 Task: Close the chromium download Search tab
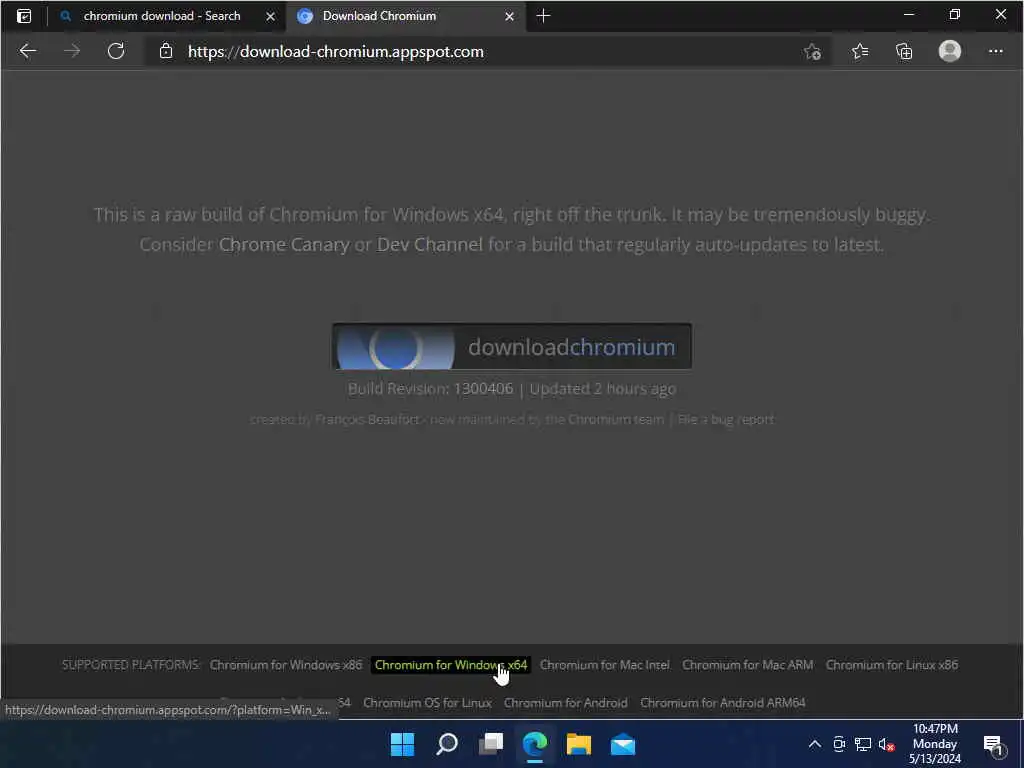270,16
